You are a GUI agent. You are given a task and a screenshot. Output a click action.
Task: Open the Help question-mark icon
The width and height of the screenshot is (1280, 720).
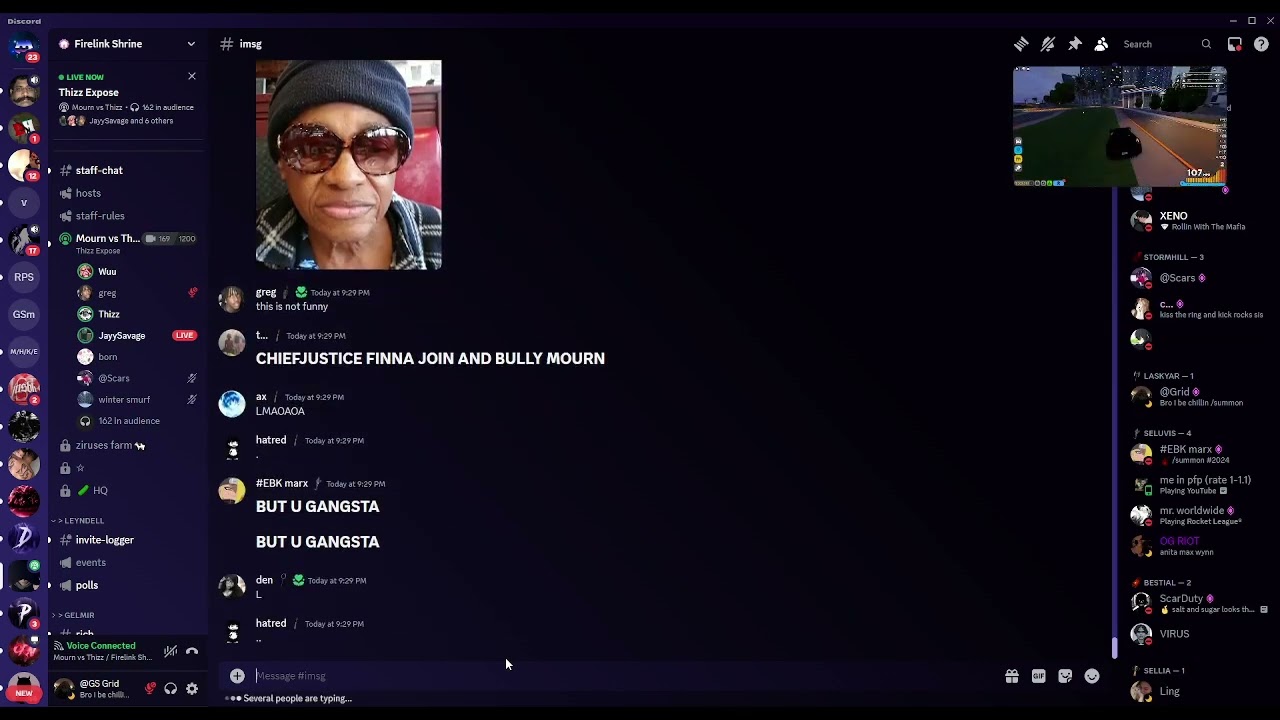point(1261,44)
